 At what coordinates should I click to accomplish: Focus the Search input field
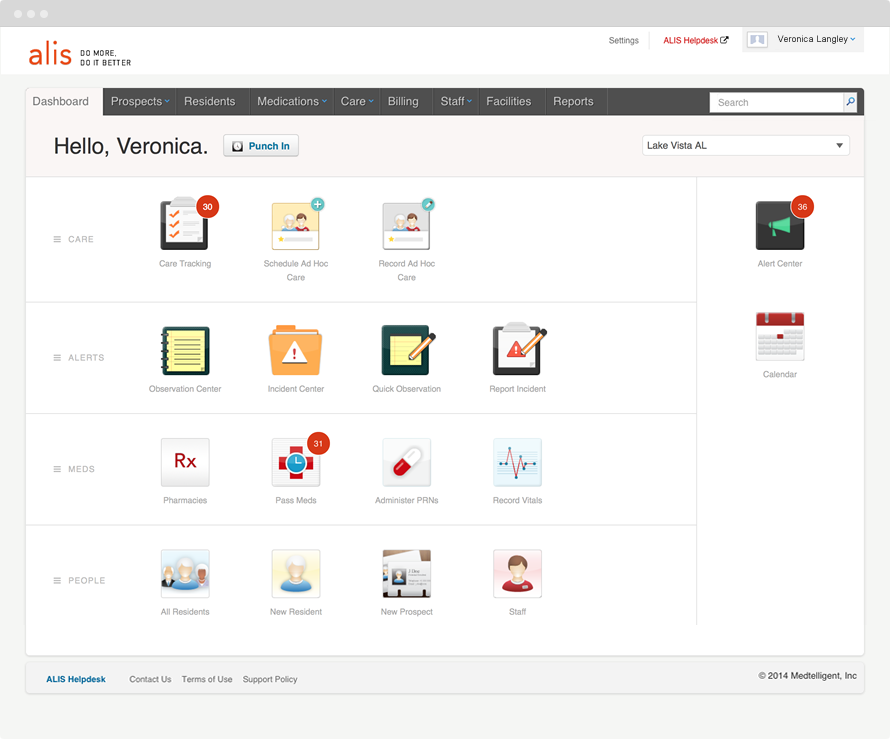[776, 102]
